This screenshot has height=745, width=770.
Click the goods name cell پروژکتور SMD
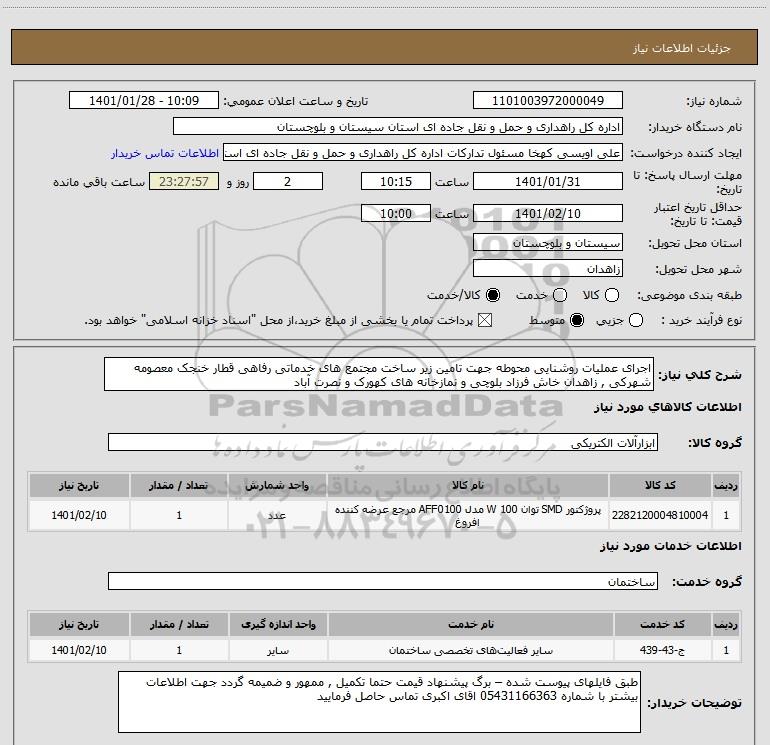coord(468,515)
